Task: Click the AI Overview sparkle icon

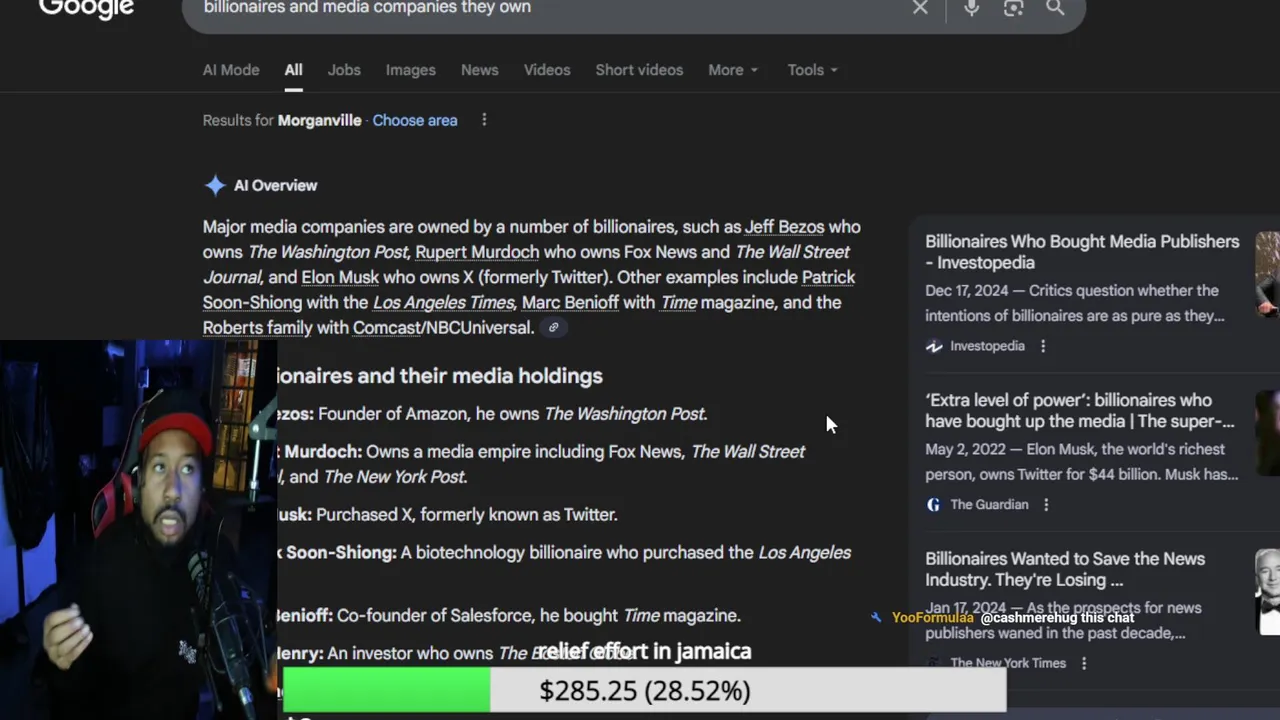Action: pos(214,185)
